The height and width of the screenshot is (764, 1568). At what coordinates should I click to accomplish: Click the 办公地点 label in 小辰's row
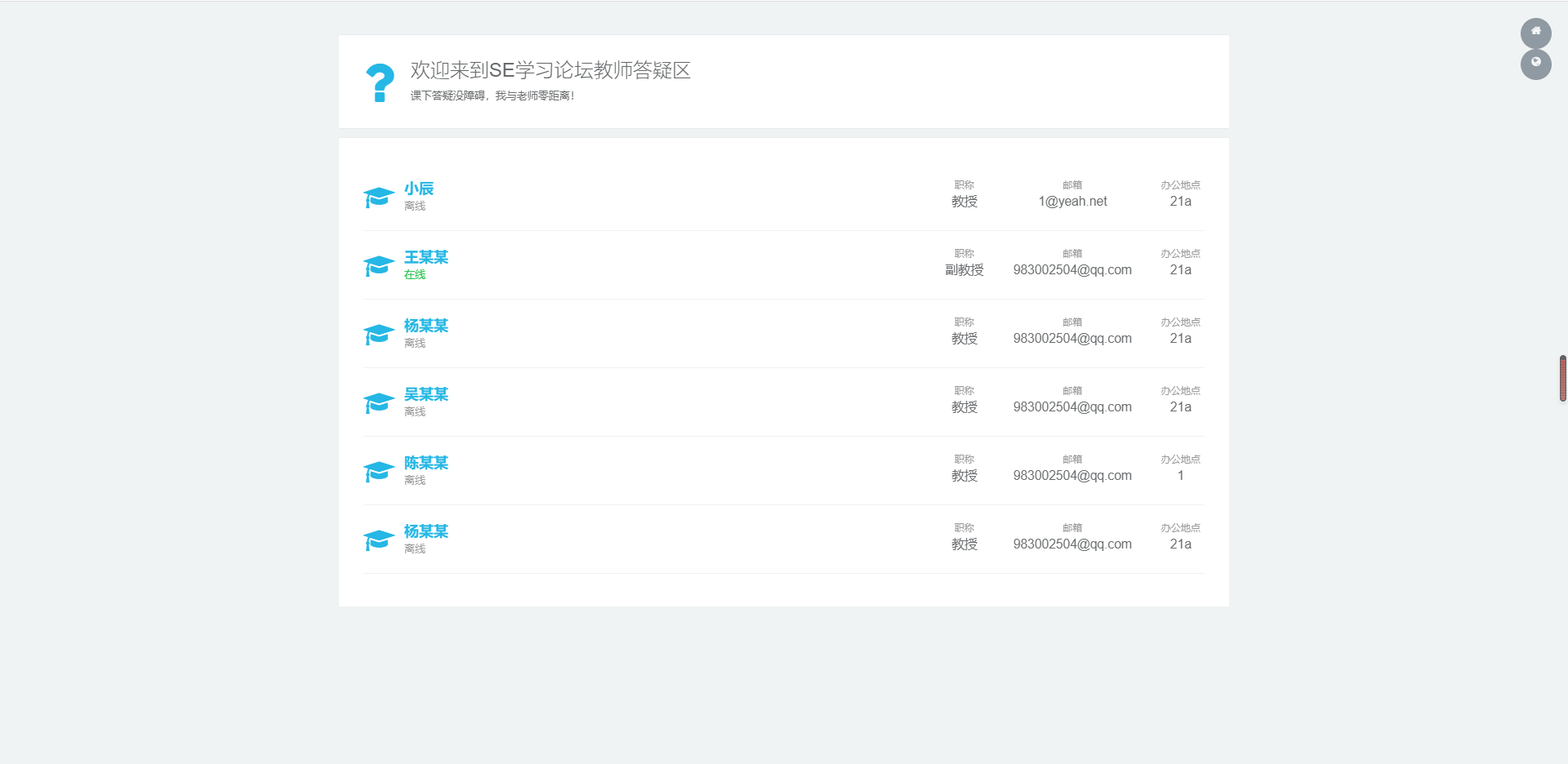pyautogui.click(x=1180, y=185)
